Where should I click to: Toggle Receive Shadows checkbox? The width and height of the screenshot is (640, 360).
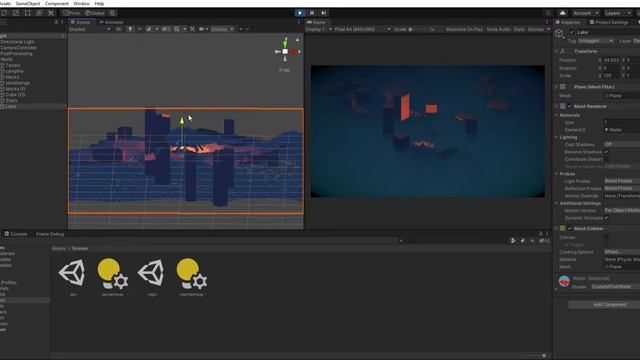point(606,152)
